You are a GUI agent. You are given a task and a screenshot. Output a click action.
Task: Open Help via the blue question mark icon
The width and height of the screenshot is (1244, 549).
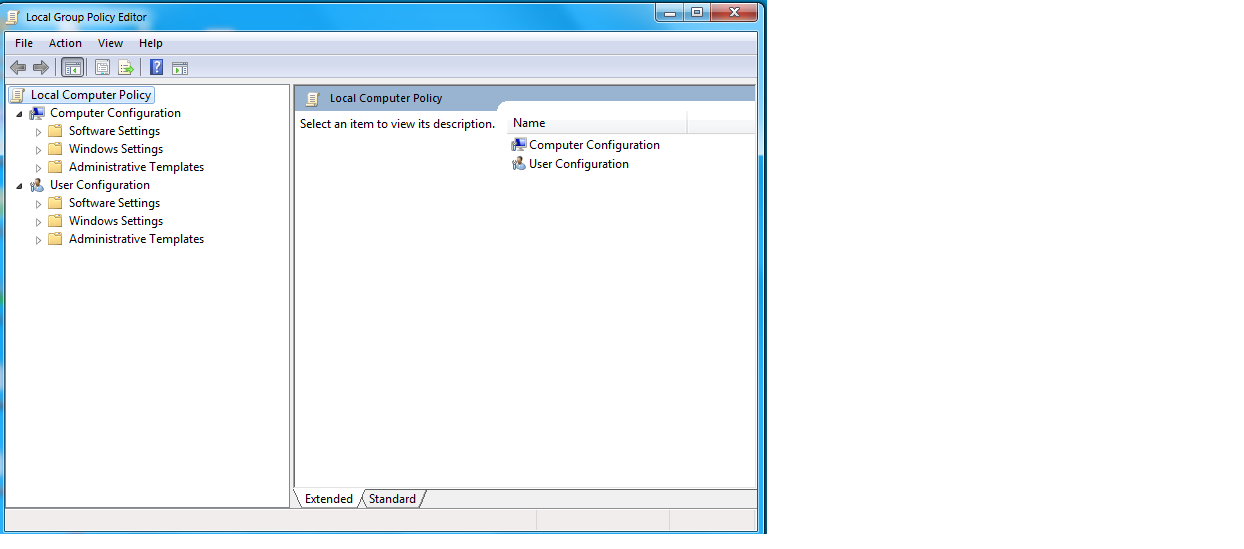click(x=156, y=68)
